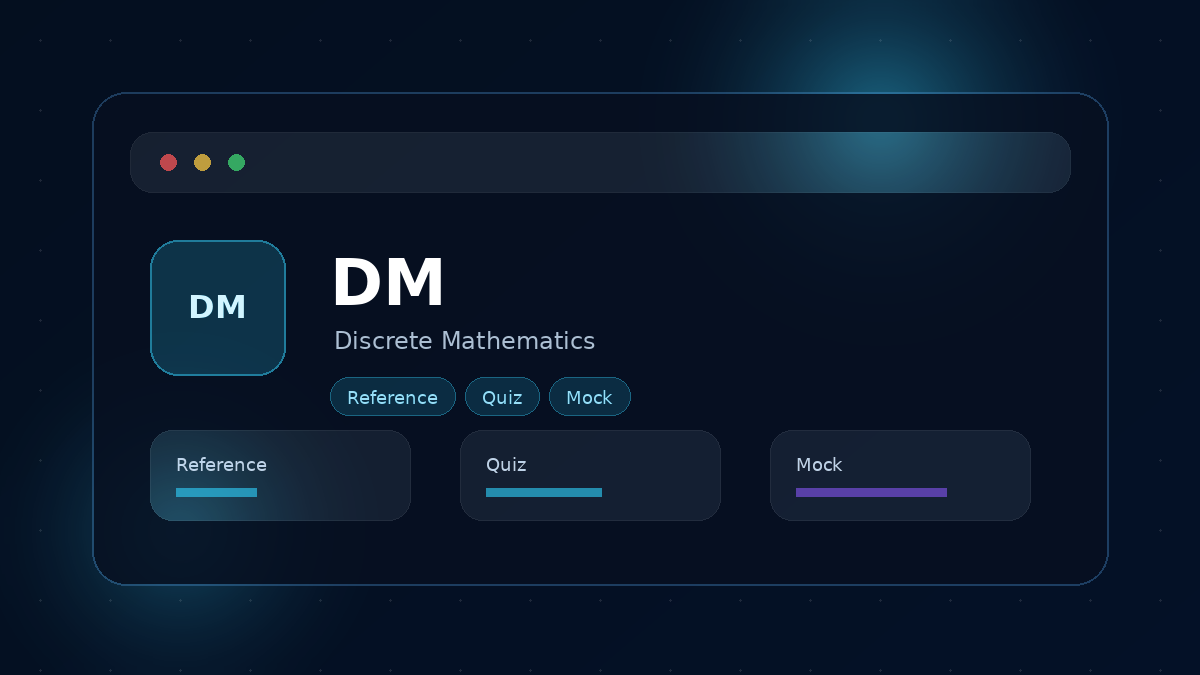The width and height of the screenshot is (1200, 675).
Task: Open the Reference card
Action: click(x=280, y=475)
